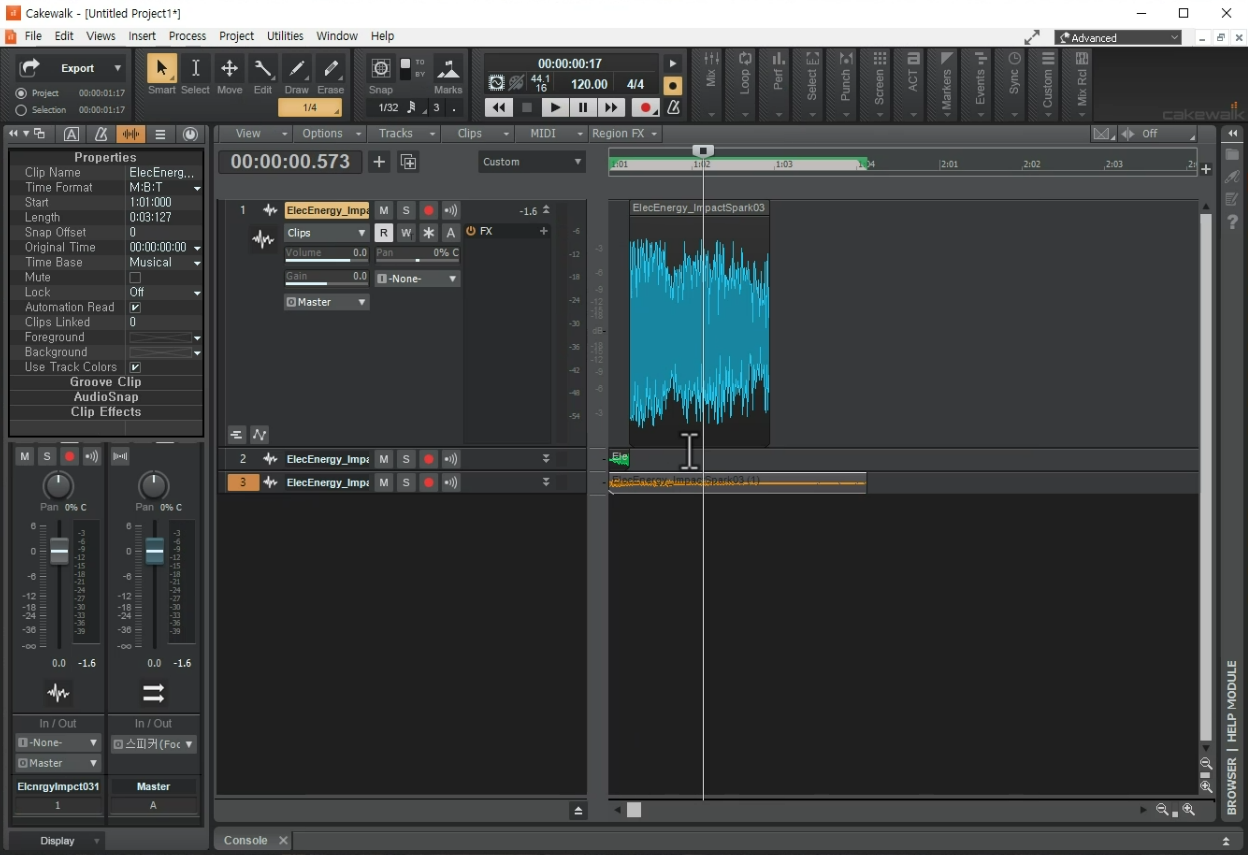
Task: Select the Project export radio button
Action: (20, 93)
